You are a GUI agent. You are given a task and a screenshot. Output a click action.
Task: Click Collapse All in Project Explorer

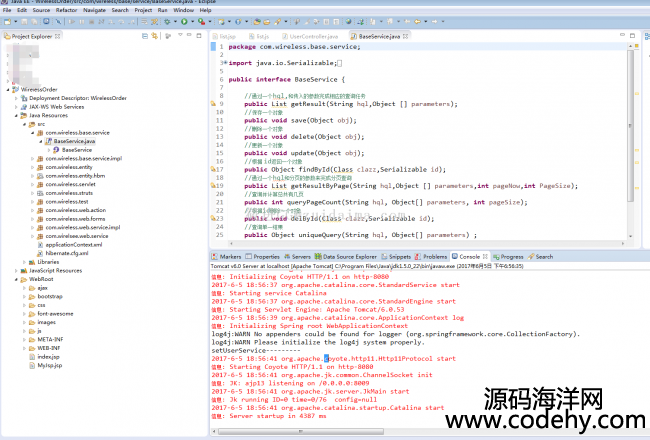[x=145, y=36]
